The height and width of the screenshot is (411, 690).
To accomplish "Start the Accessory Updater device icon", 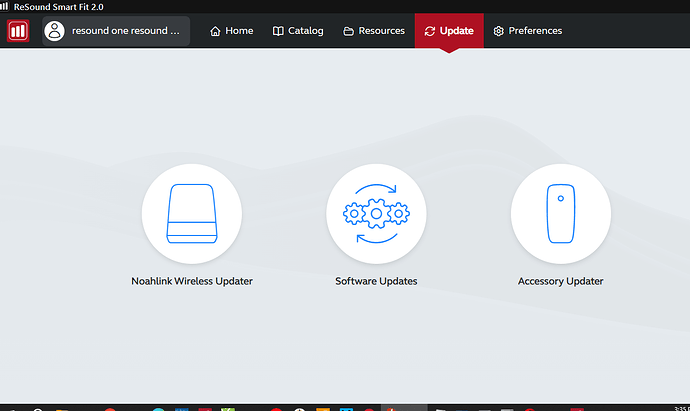I will [561, 214].
